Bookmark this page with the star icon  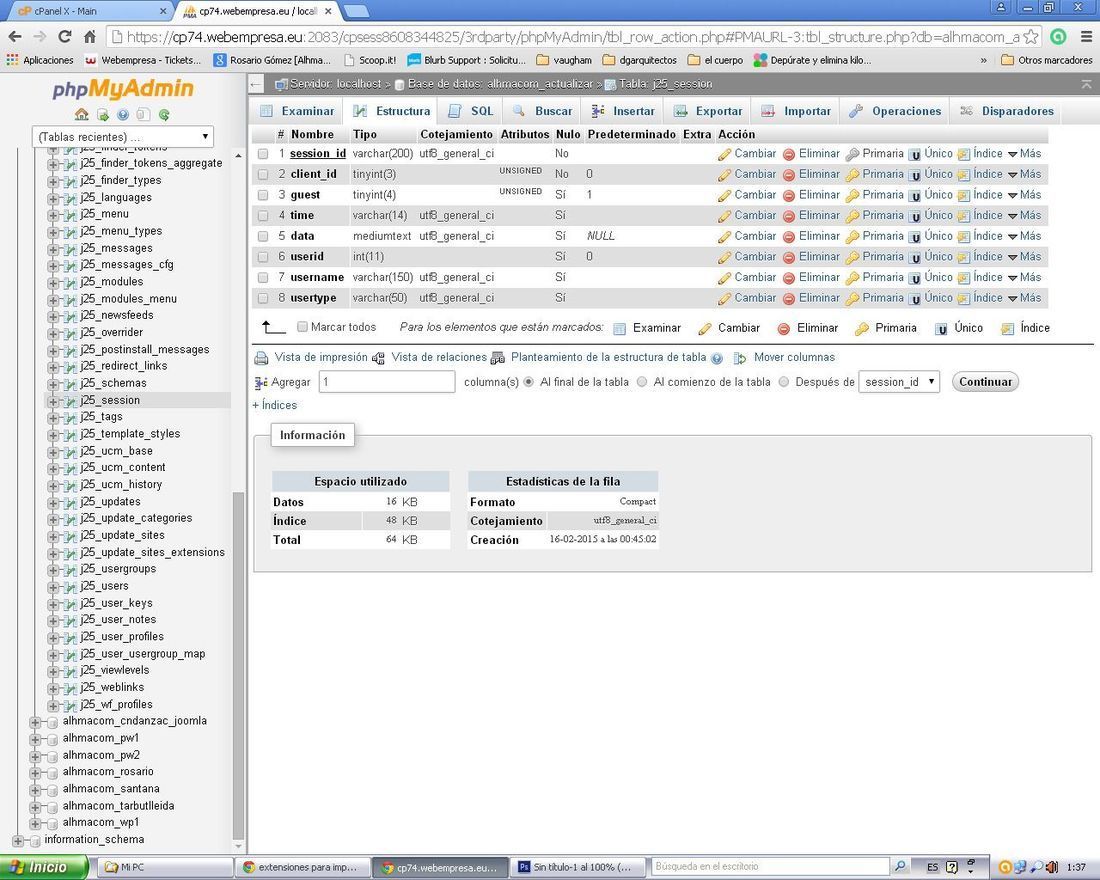[1031, 36]
